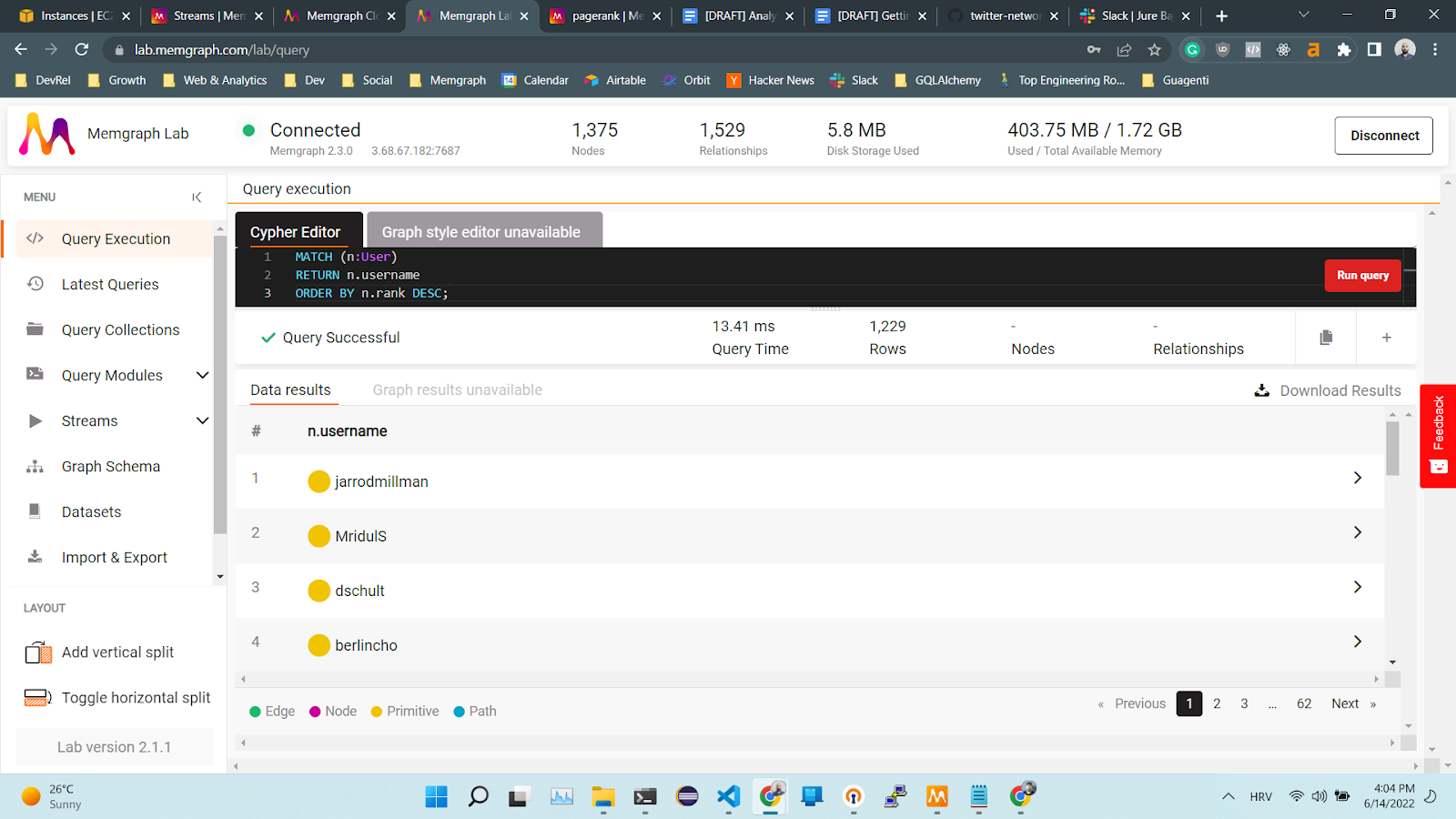This screenshot has width=1456, height=819.
Task: Select Graph style editor unavailable tab
Action: pos(484,231)
